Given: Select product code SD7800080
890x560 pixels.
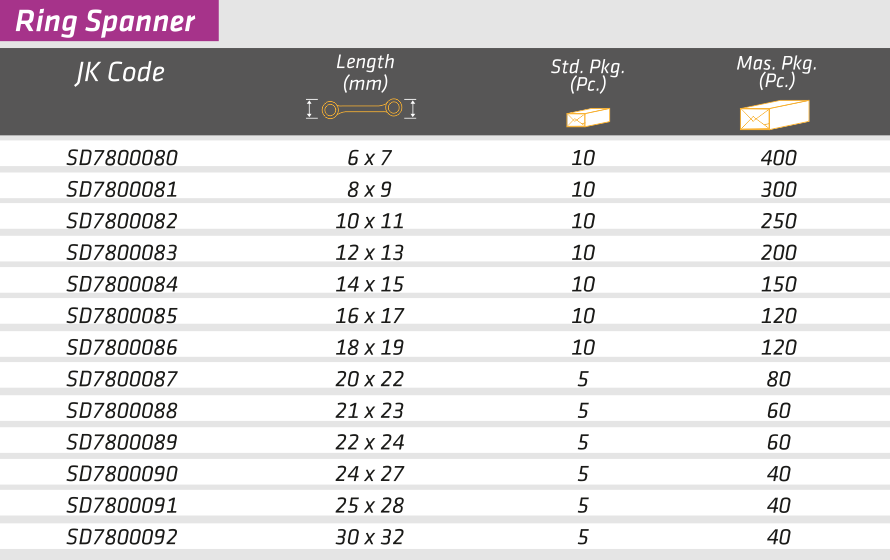Looking at the screenshot, I should (x=122, y=158).
